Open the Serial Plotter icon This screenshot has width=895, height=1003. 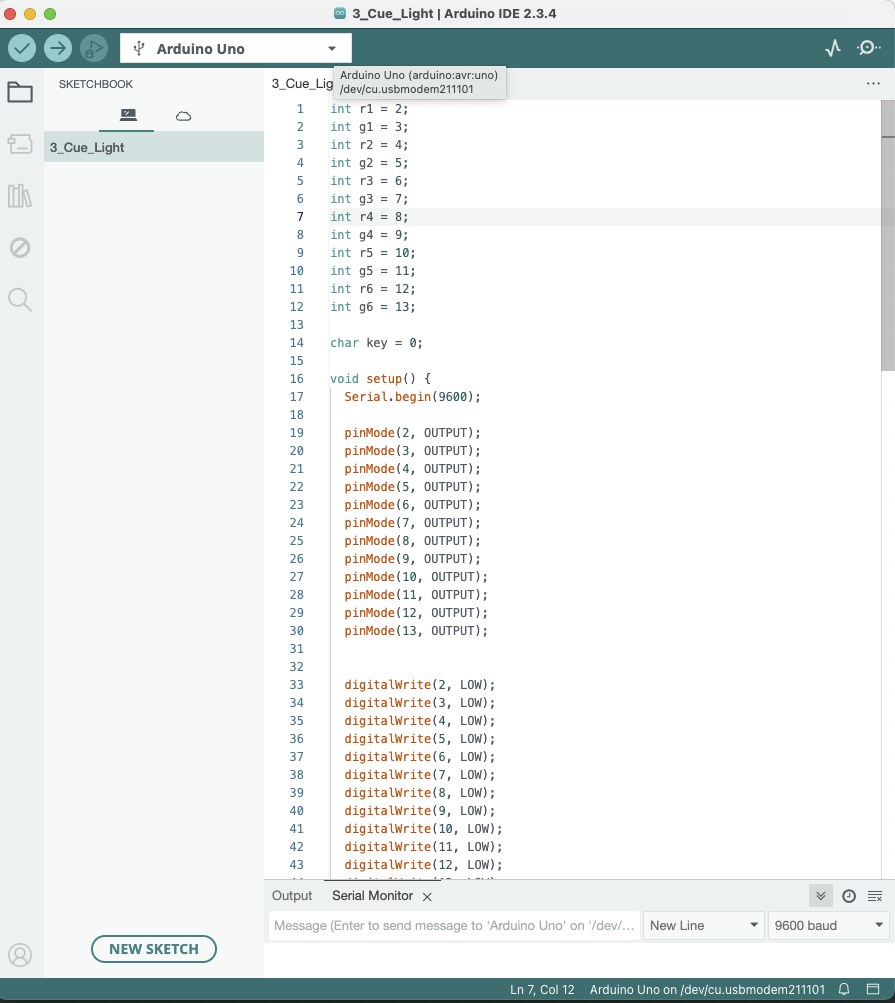832,47
